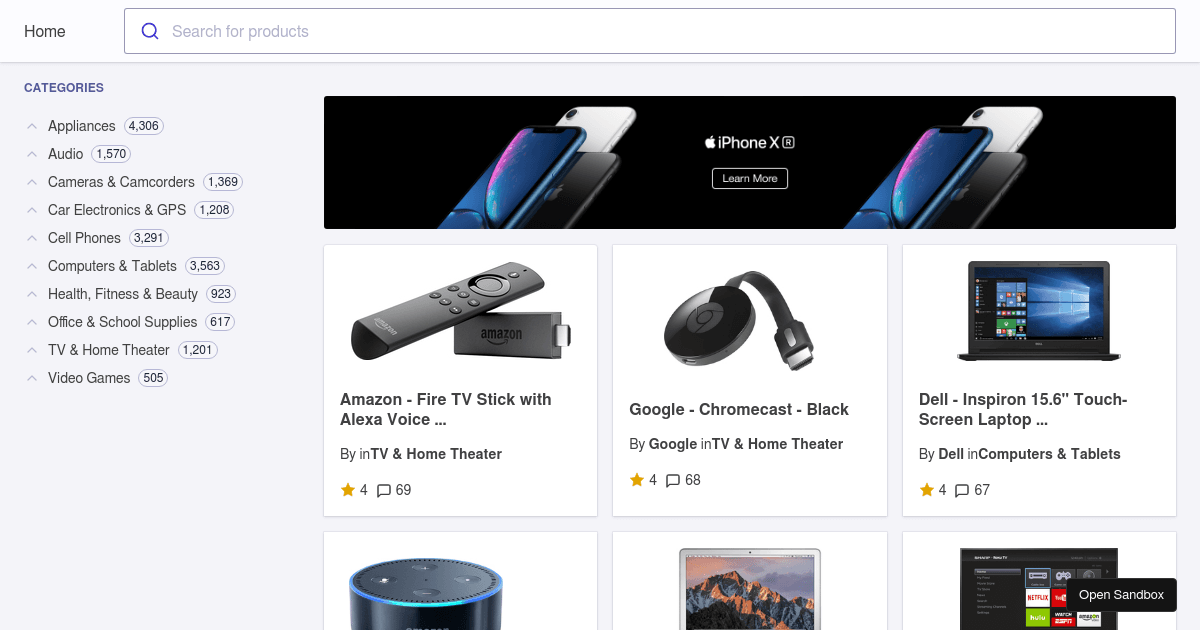Click the comment icon showing 69 reviews
This screenshot has height=630, width=1200.
point(384,490)
